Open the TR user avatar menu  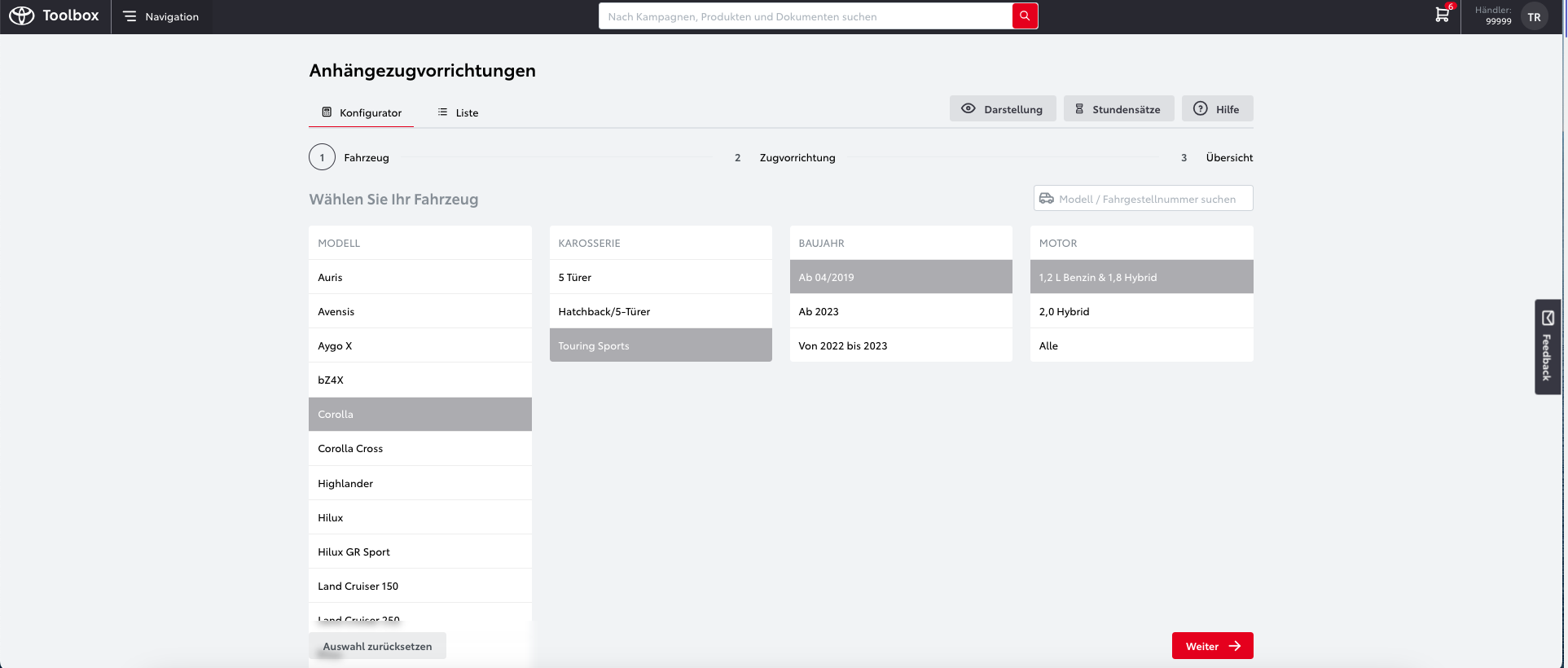coord(1534,17)
